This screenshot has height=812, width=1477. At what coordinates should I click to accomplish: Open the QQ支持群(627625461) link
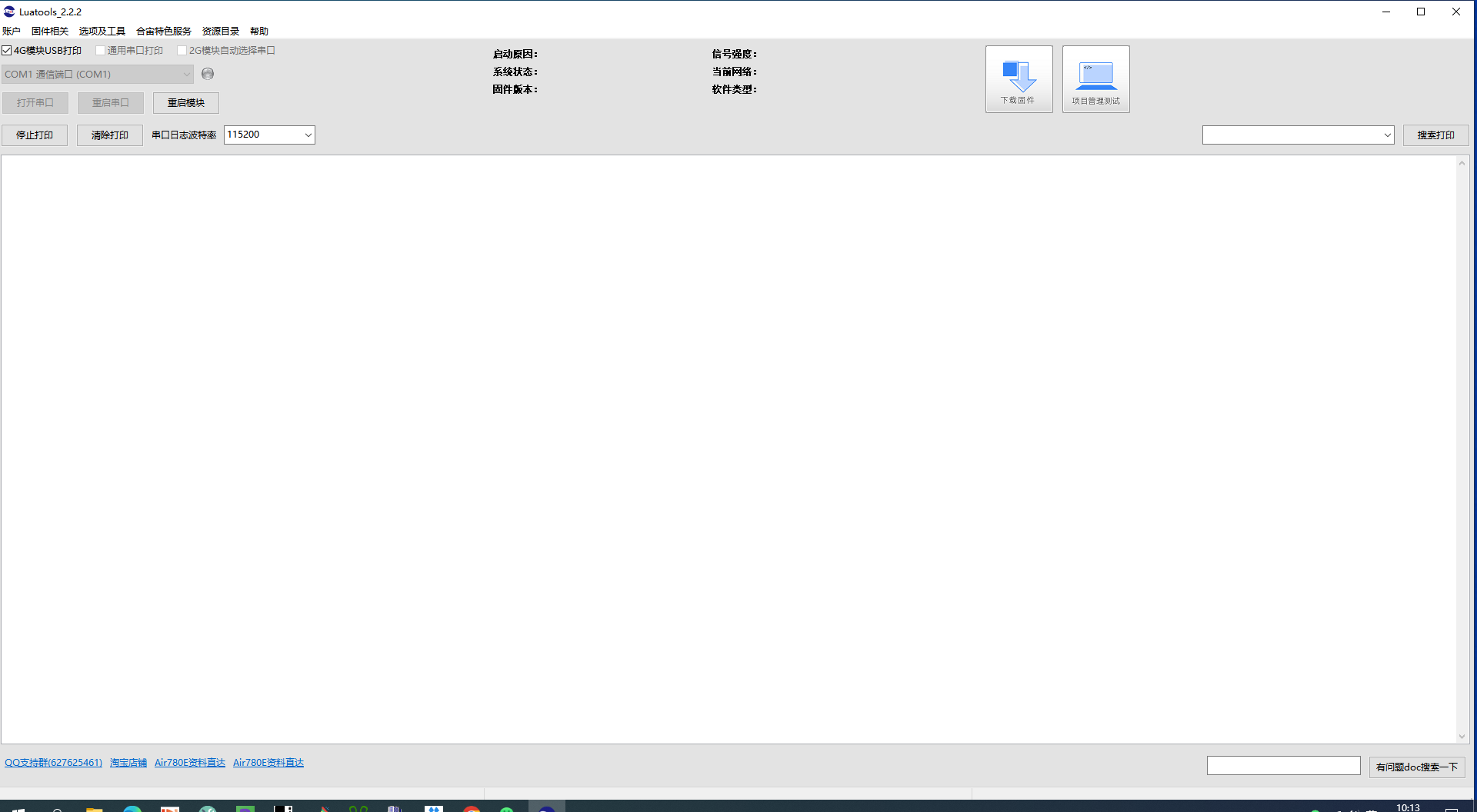click(x=53, y=763)
